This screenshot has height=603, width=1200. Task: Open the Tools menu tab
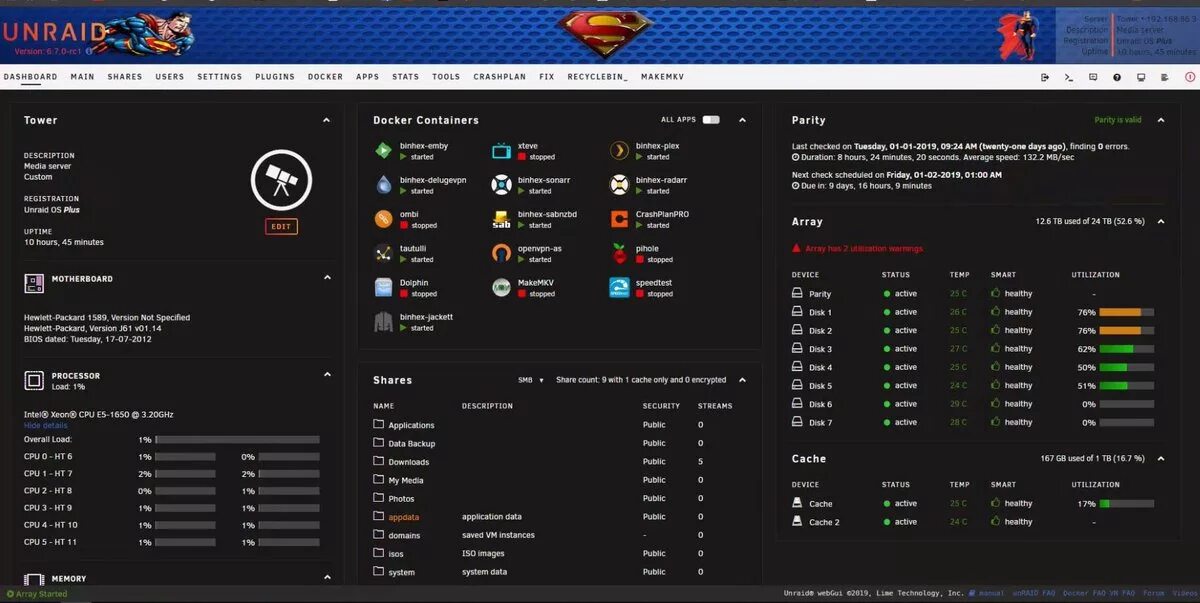(x=446, y=77)
